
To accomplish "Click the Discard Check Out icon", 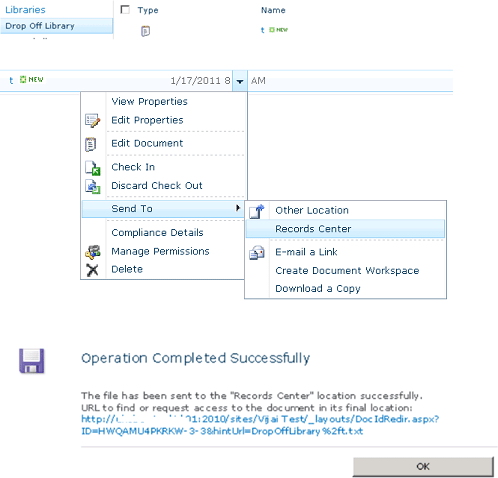I will click(x=92, y=186).
